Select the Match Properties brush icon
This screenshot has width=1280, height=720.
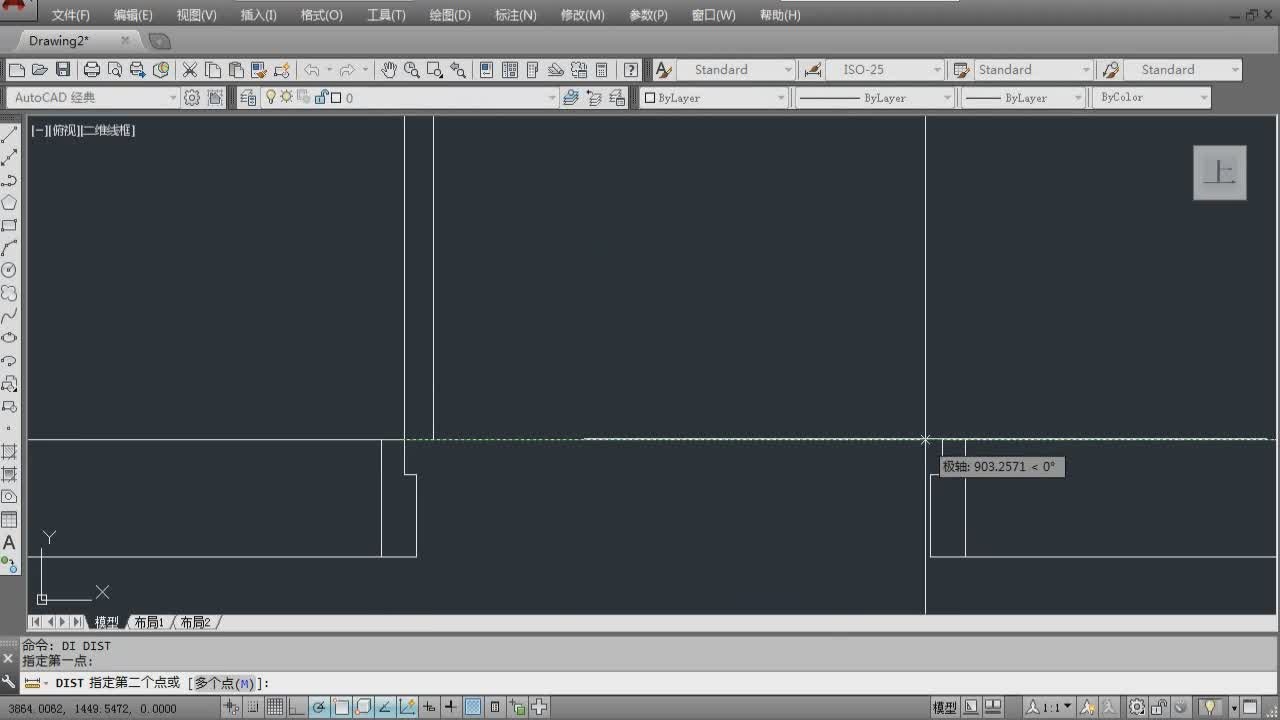(259, 70)
